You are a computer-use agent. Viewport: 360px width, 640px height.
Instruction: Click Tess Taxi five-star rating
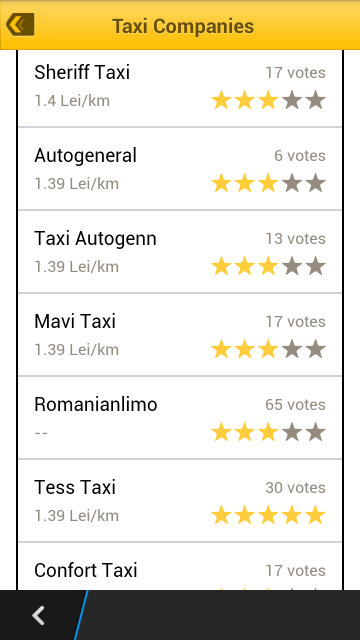coord(269,515)
